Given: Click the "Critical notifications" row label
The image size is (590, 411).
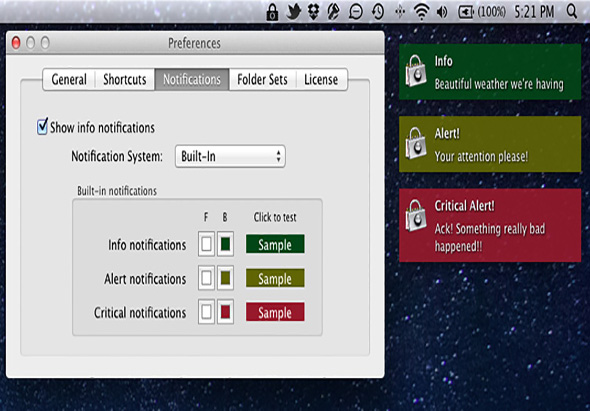Looking at the screenshot, I should coord(140,313).
